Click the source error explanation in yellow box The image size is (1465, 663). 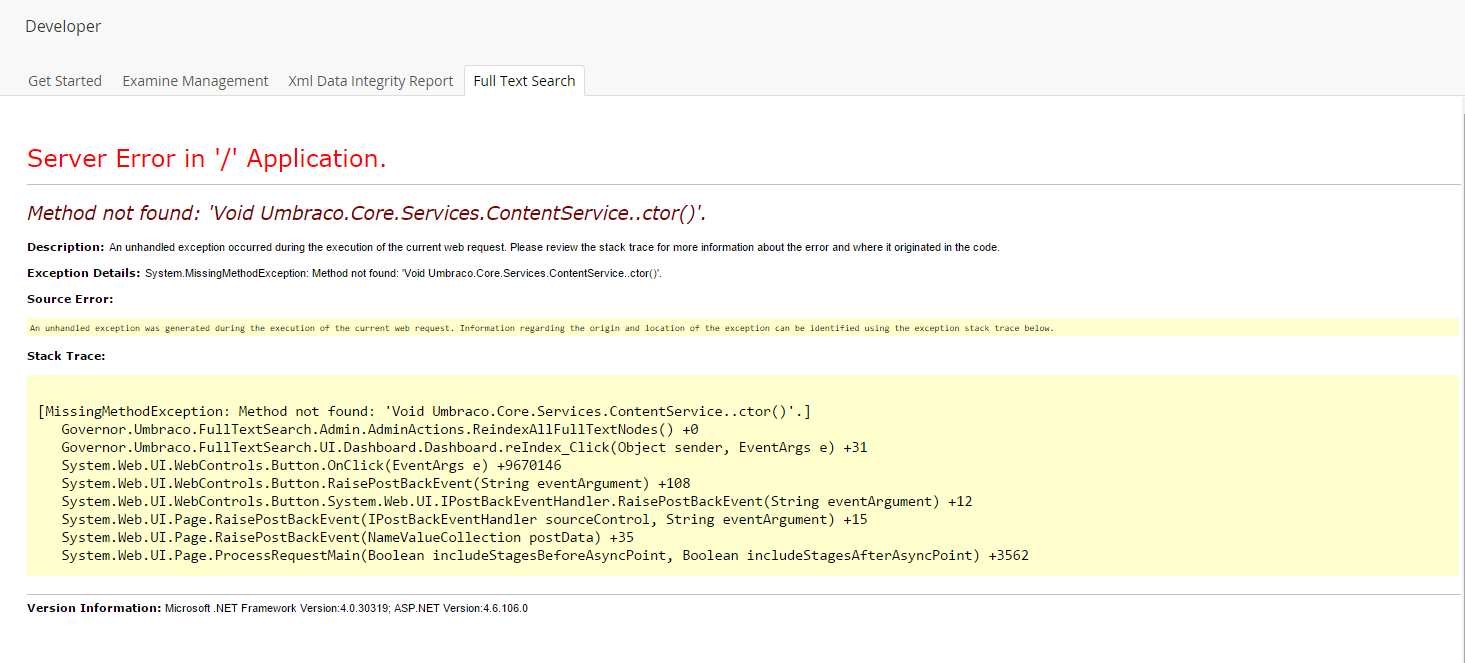541,328
